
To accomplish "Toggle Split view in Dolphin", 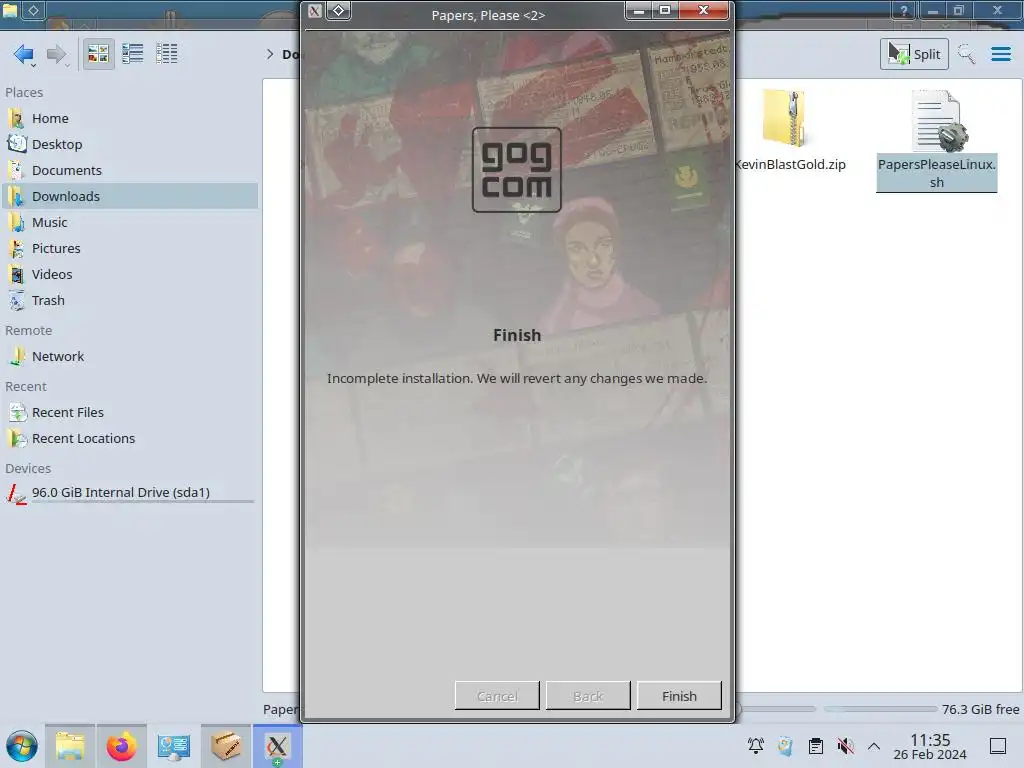I will [x=914, y=54].
